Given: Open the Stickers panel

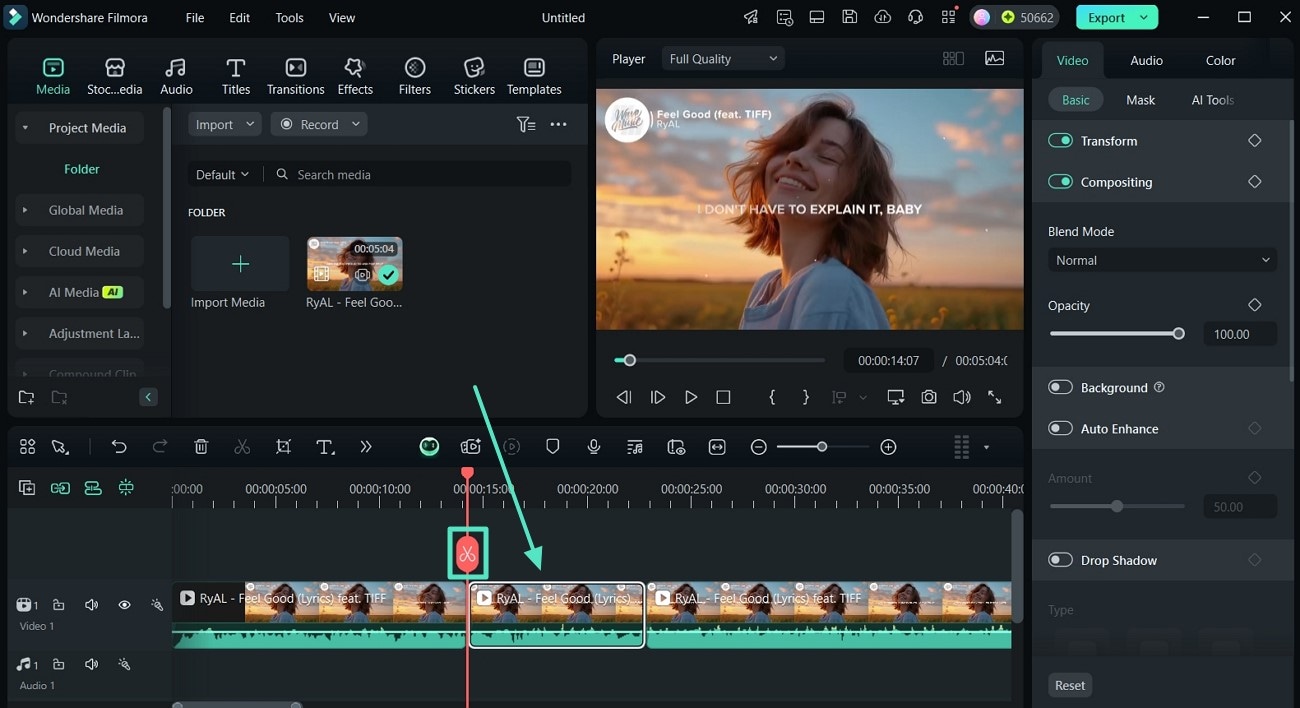Looking at the screenshot, I should tap(474, 76).
